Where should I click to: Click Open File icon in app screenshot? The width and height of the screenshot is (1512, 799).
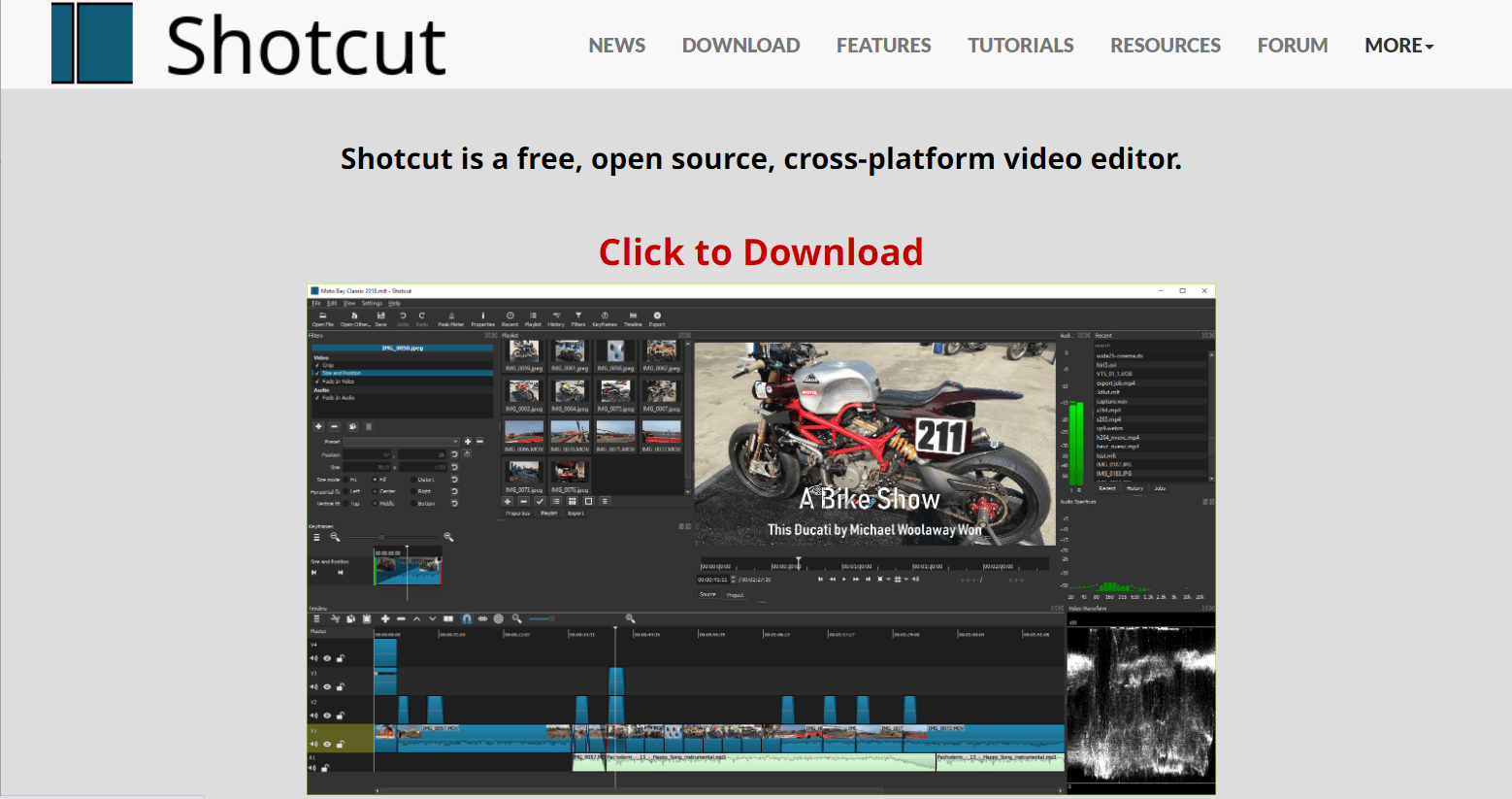pyautogui.click(x=323, y=318)
